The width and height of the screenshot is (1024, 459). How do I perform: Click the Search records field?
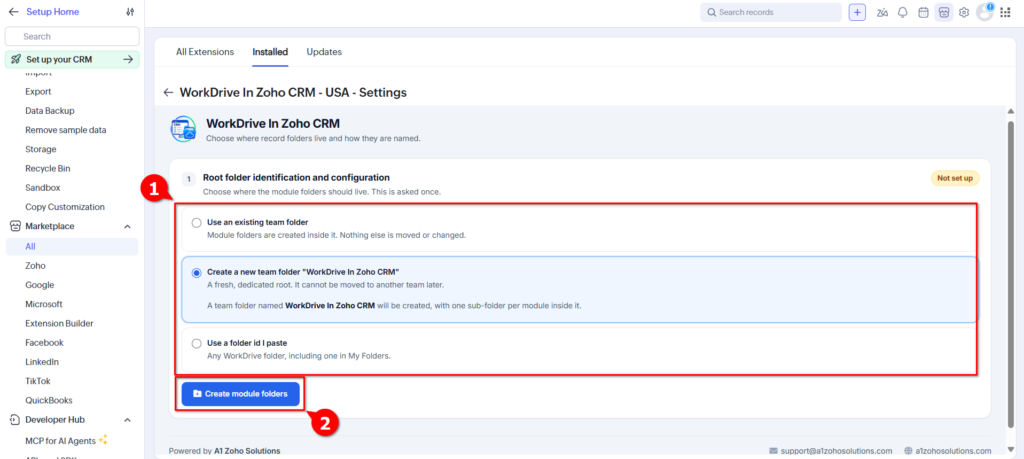point(771,12)
